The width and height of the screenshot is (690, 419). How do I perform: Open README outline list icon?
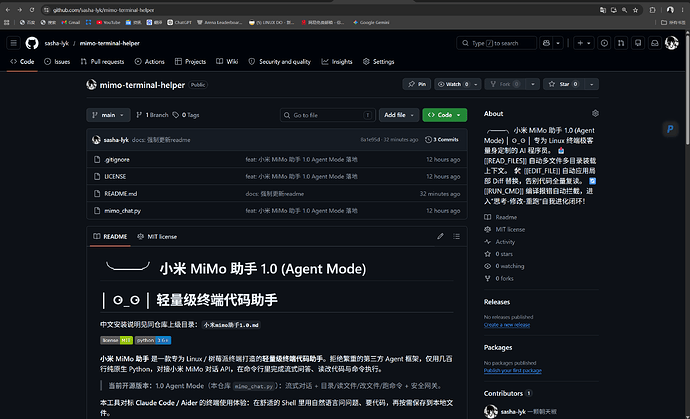point(456,236)
